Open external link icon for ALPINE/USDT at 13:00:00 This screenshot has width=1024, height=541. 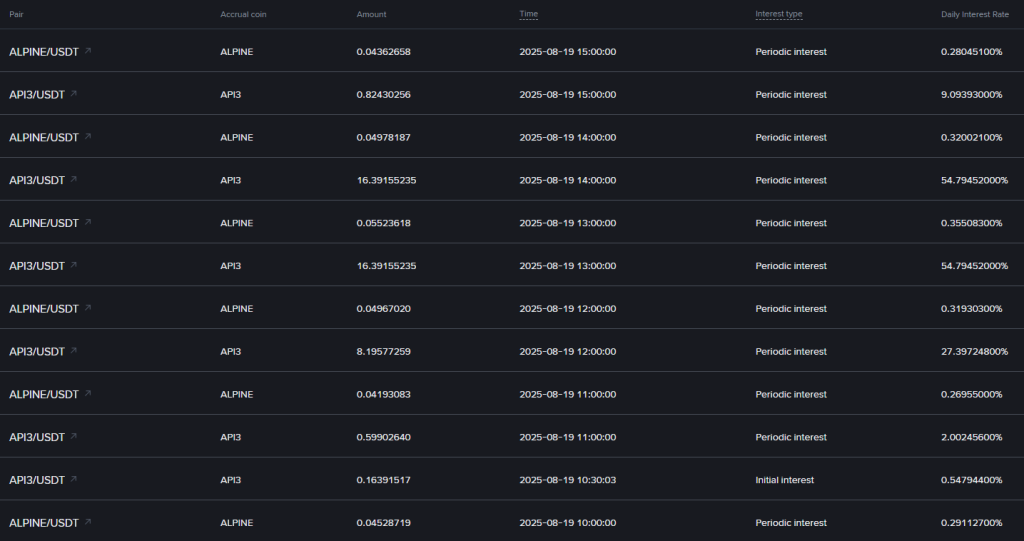click(x=88, y=221)
